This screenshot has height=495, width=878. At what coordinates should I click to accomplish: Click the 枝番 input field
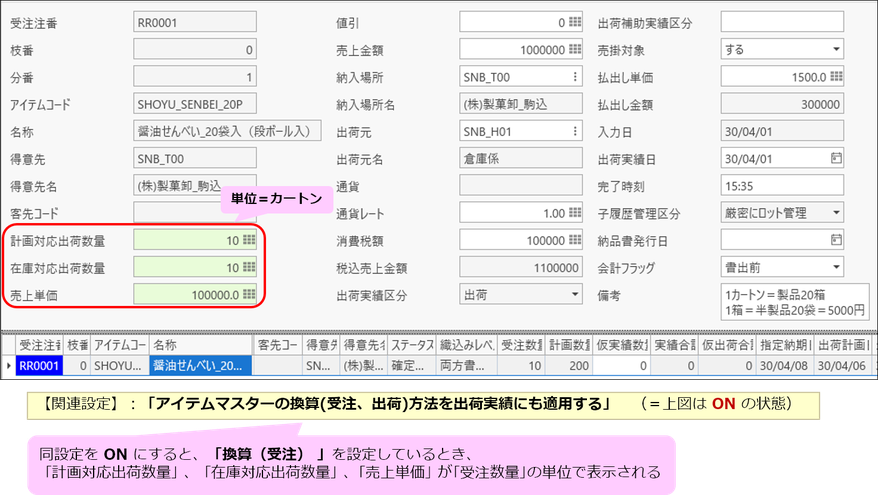pos(195,49)
